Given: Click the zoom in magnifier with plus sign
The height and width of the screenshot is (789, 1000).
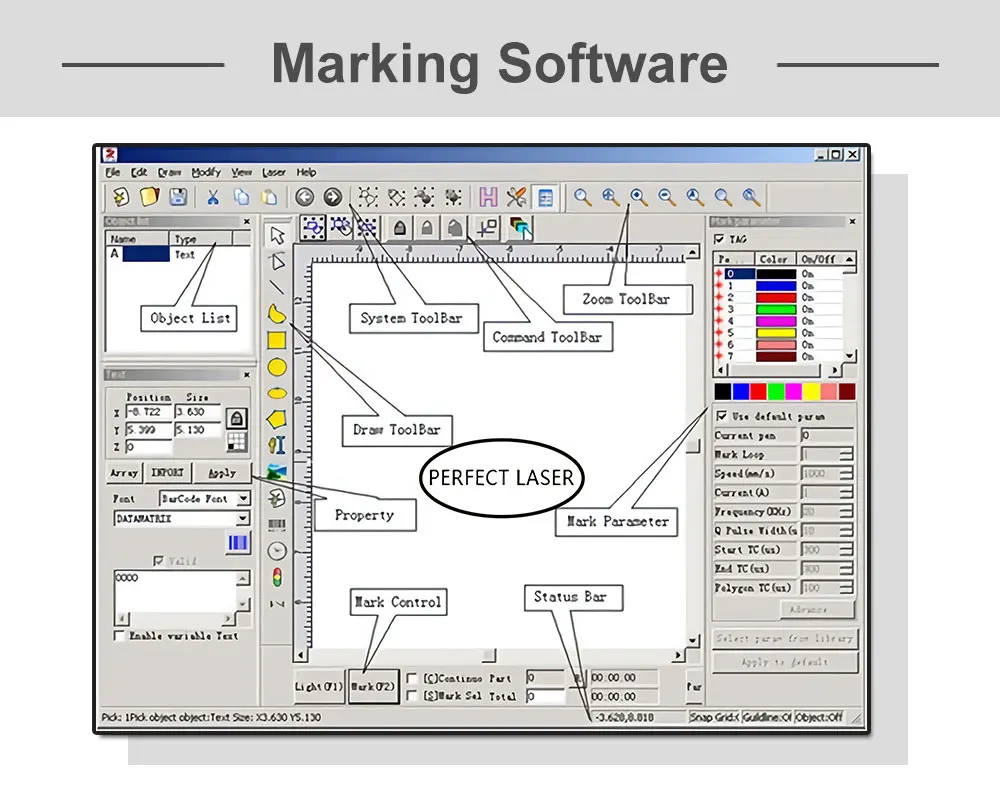Looking at the screenshot, I should (638, 197).
